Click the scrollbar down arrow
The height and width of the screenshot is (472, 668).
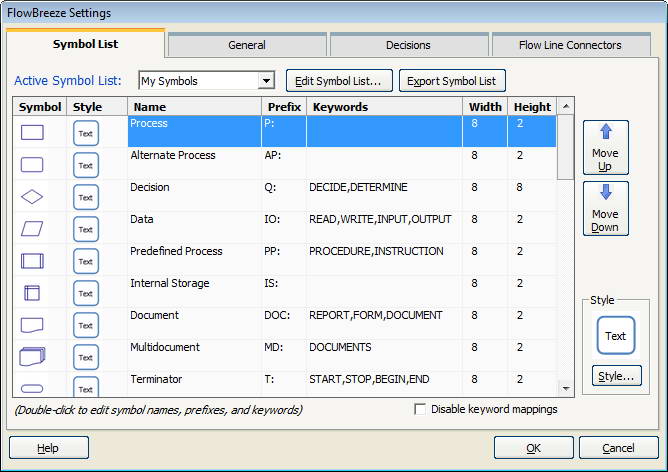(566, 388)
